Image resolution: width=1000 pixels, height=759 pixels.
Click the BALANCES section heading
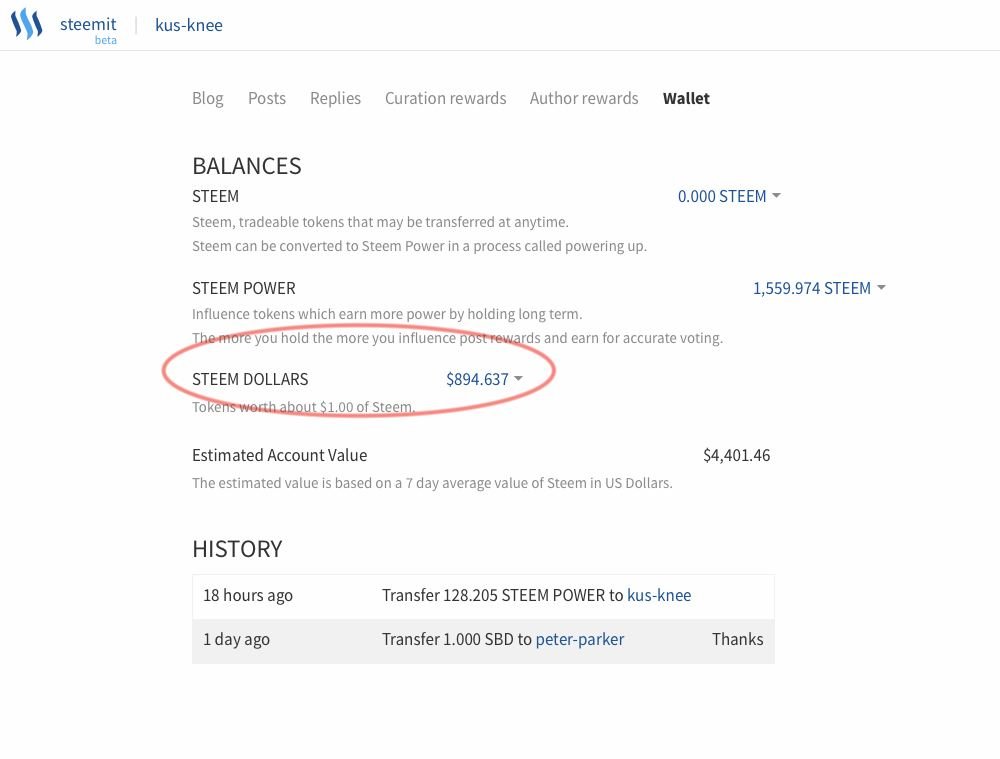tap(247, 166)
